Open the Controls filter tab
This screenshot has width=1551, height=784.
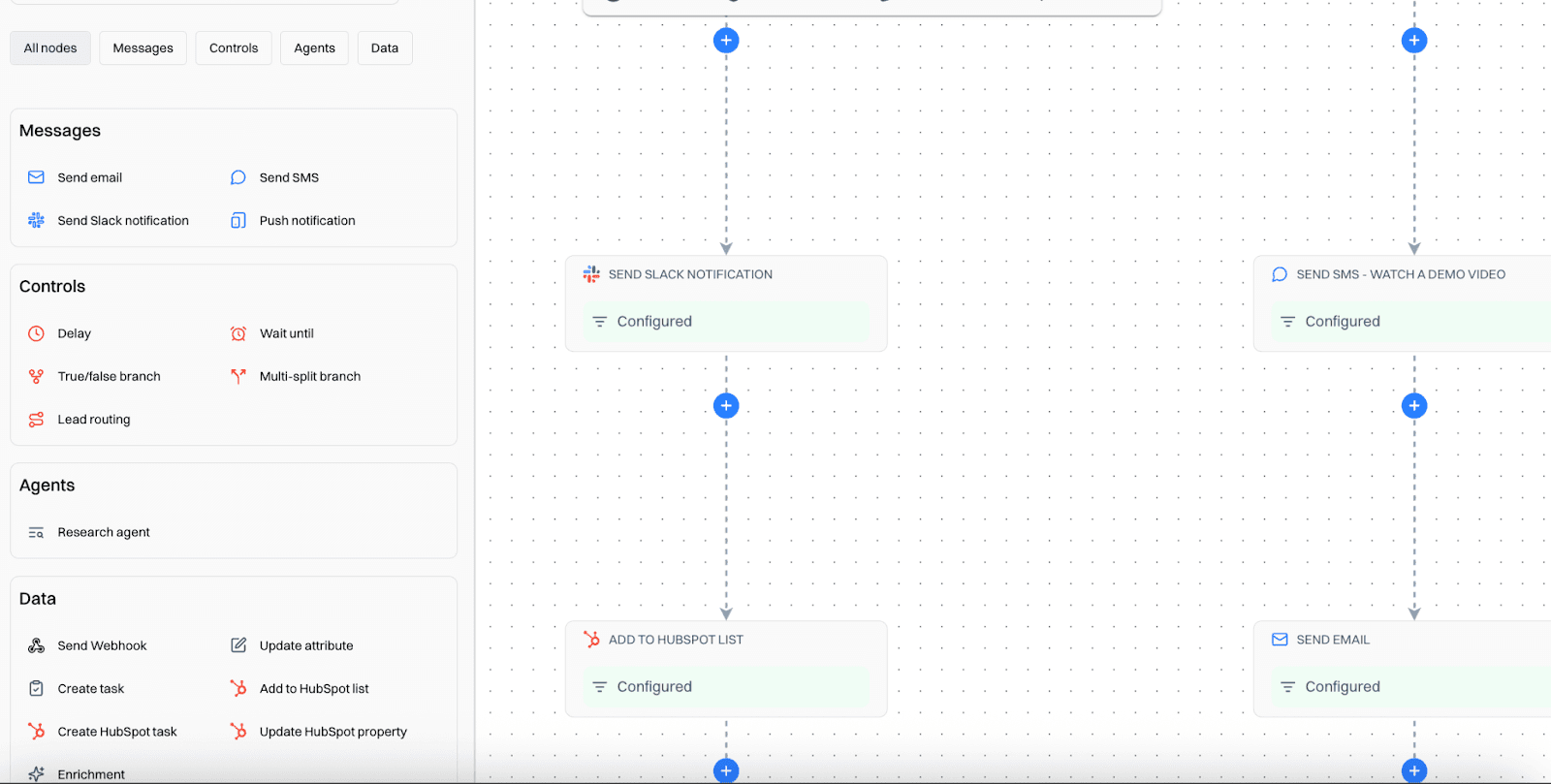234,48
